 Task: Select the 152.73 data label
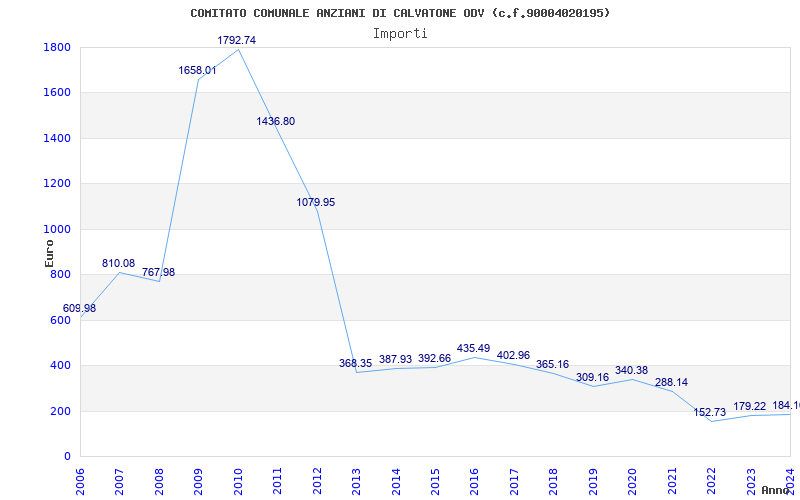710,413
